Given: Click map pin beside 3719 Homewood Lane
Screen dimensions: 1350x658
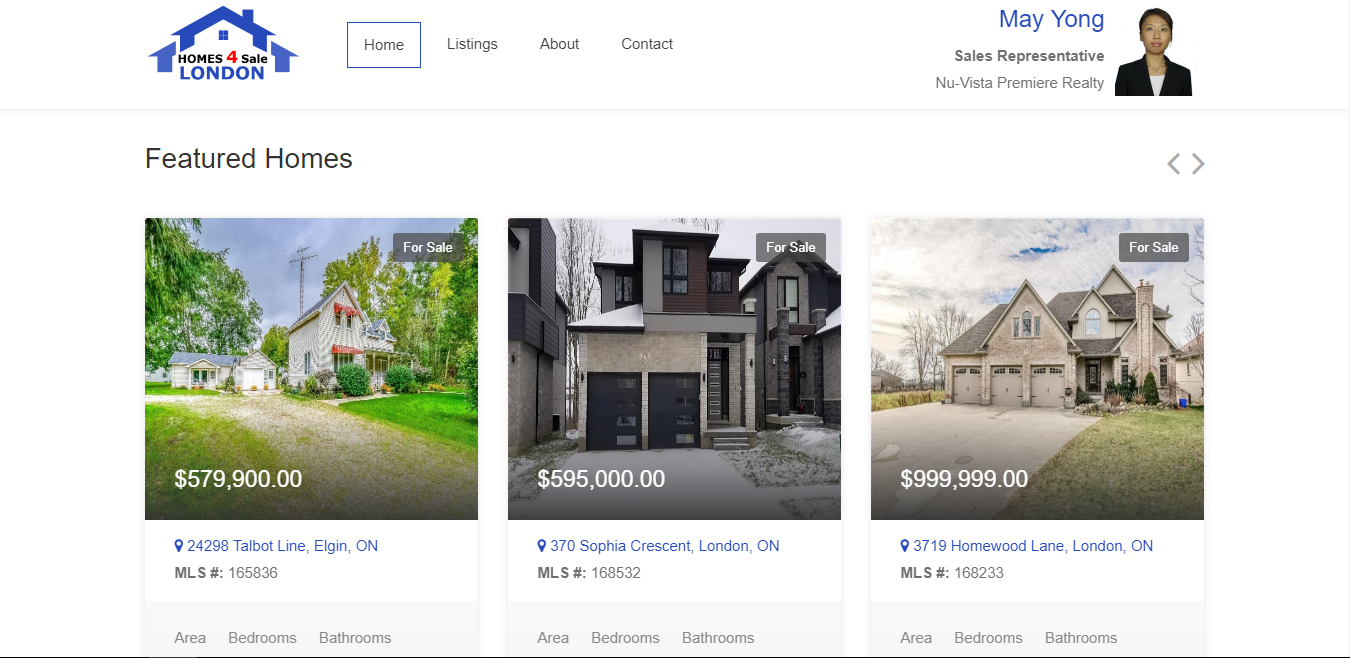Looking at the screenshot, I should 905,546.
